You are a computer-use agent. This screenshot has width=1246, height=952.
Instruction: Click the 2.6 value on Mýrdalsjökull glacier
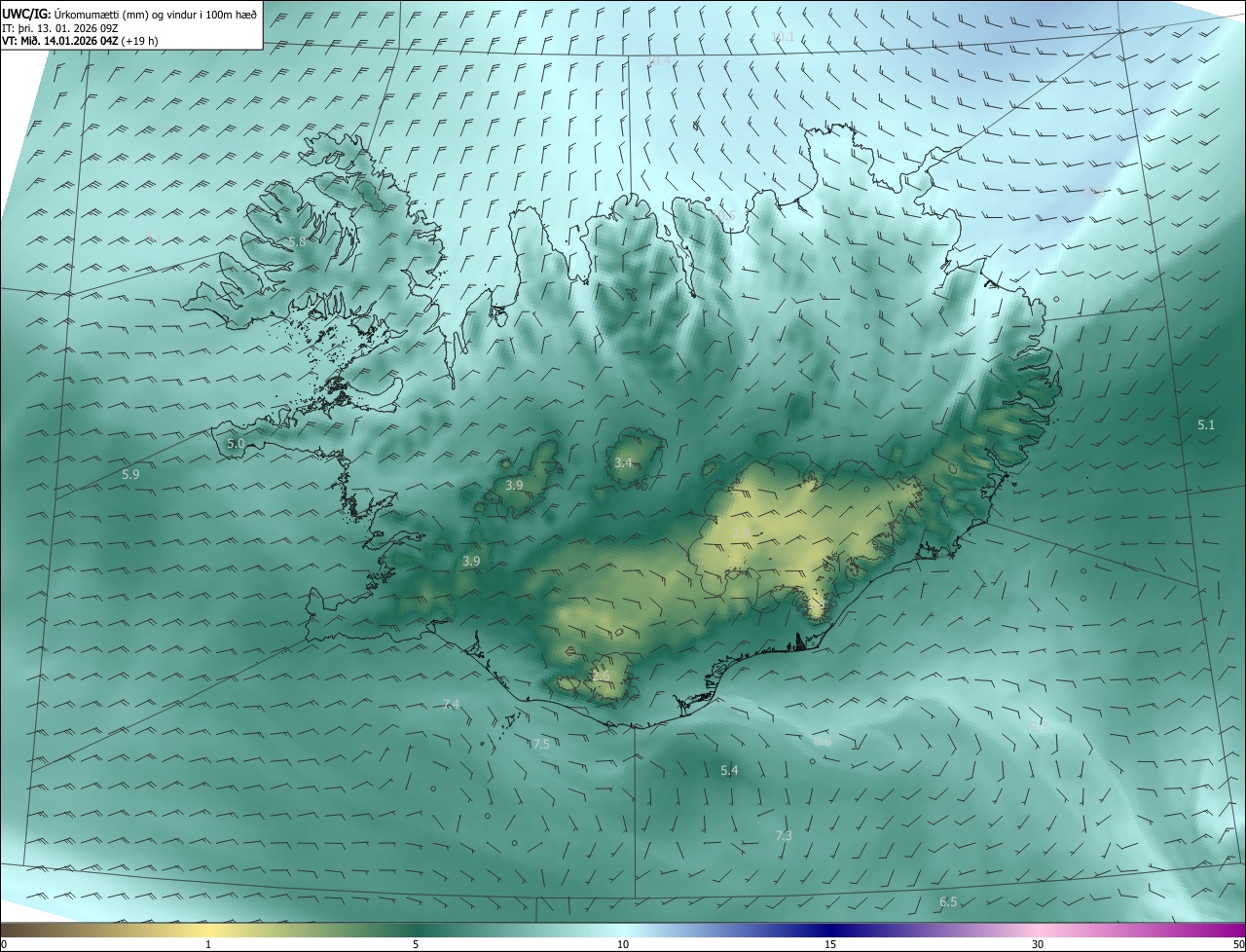click(601, 677)
